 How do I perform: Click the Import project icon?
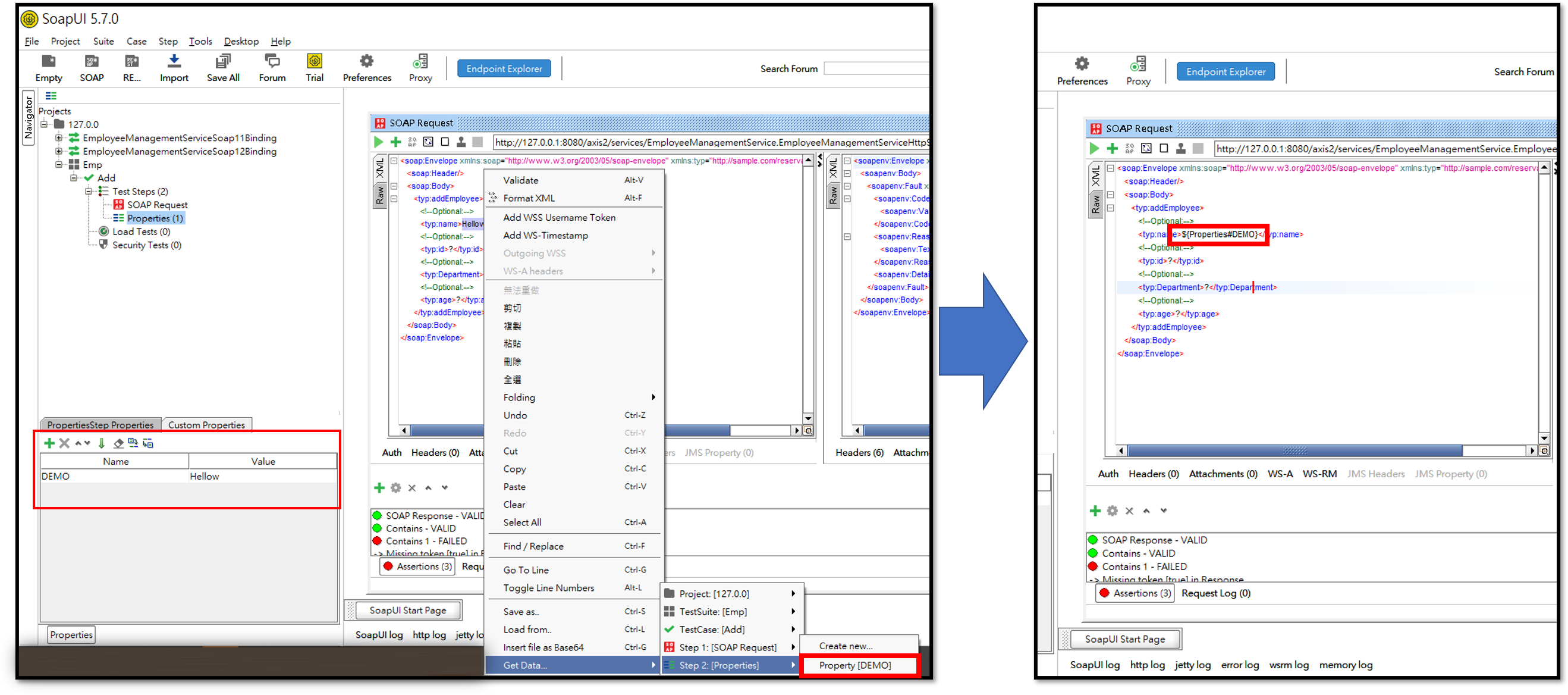coord(174,61)
